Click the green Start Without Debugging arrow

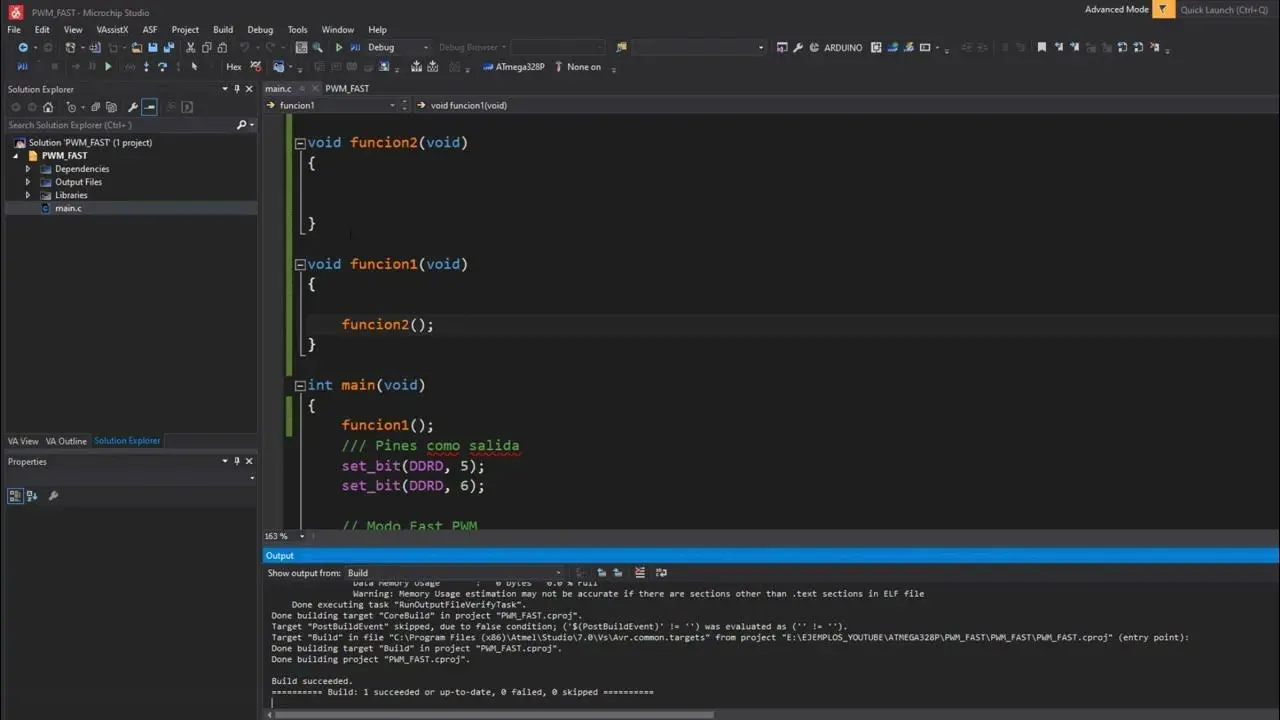click(339, 47)
